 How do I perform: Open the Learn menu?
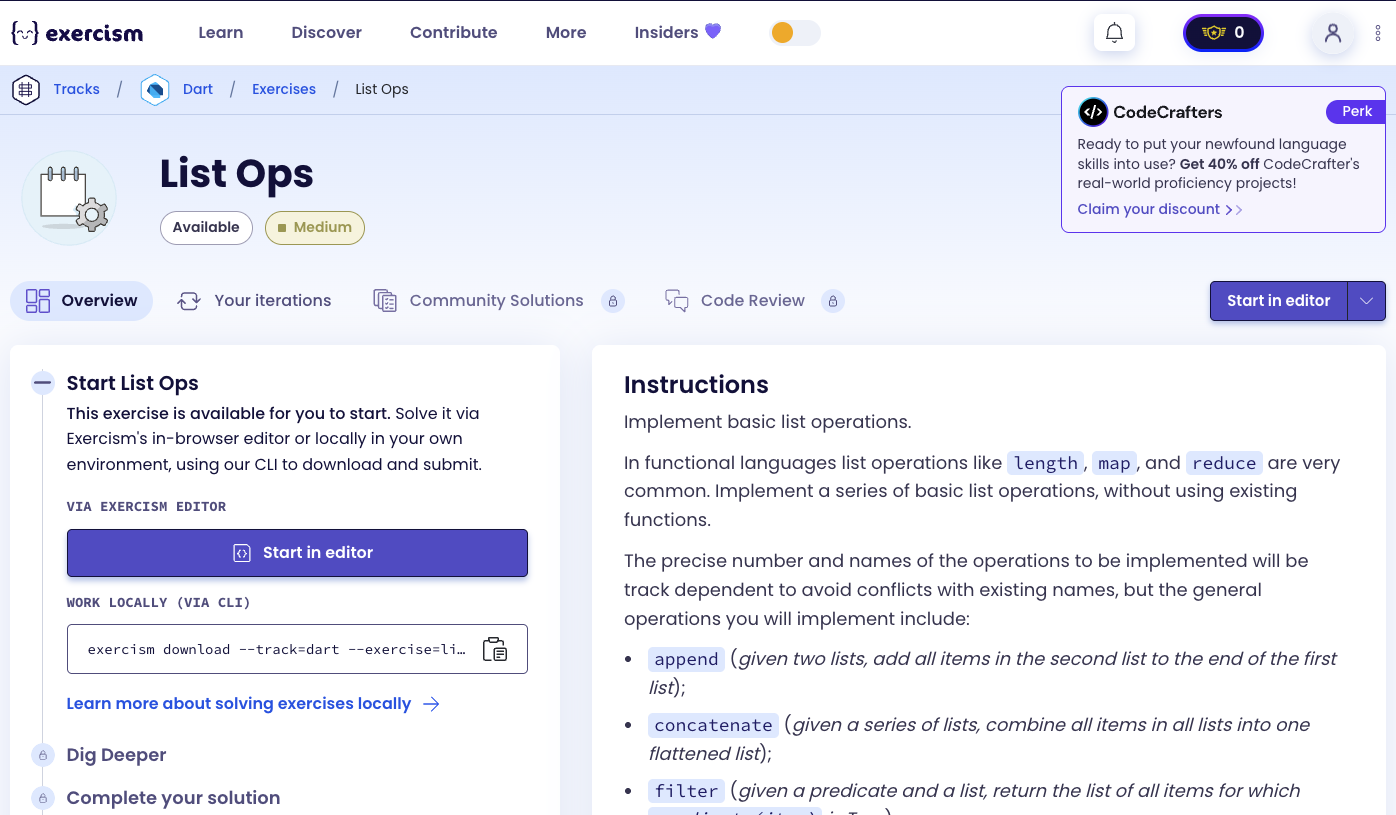[221, 33]
